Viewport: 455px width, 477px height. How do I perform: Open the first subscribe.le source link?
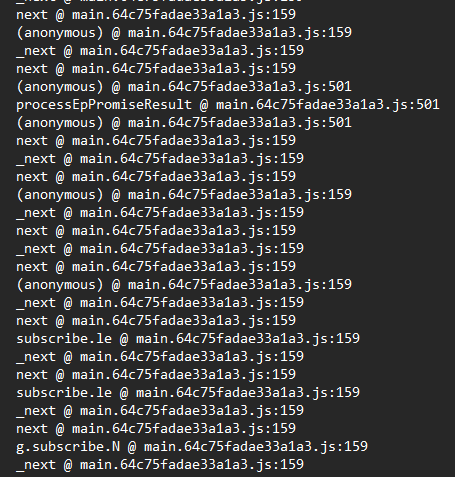[x=248, y=339]
